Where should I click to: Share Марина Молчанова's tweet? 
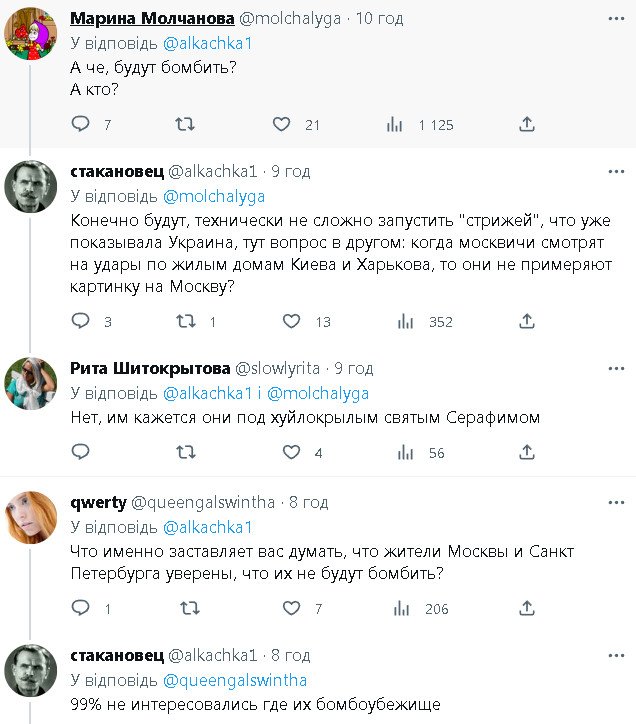(527, 124)
